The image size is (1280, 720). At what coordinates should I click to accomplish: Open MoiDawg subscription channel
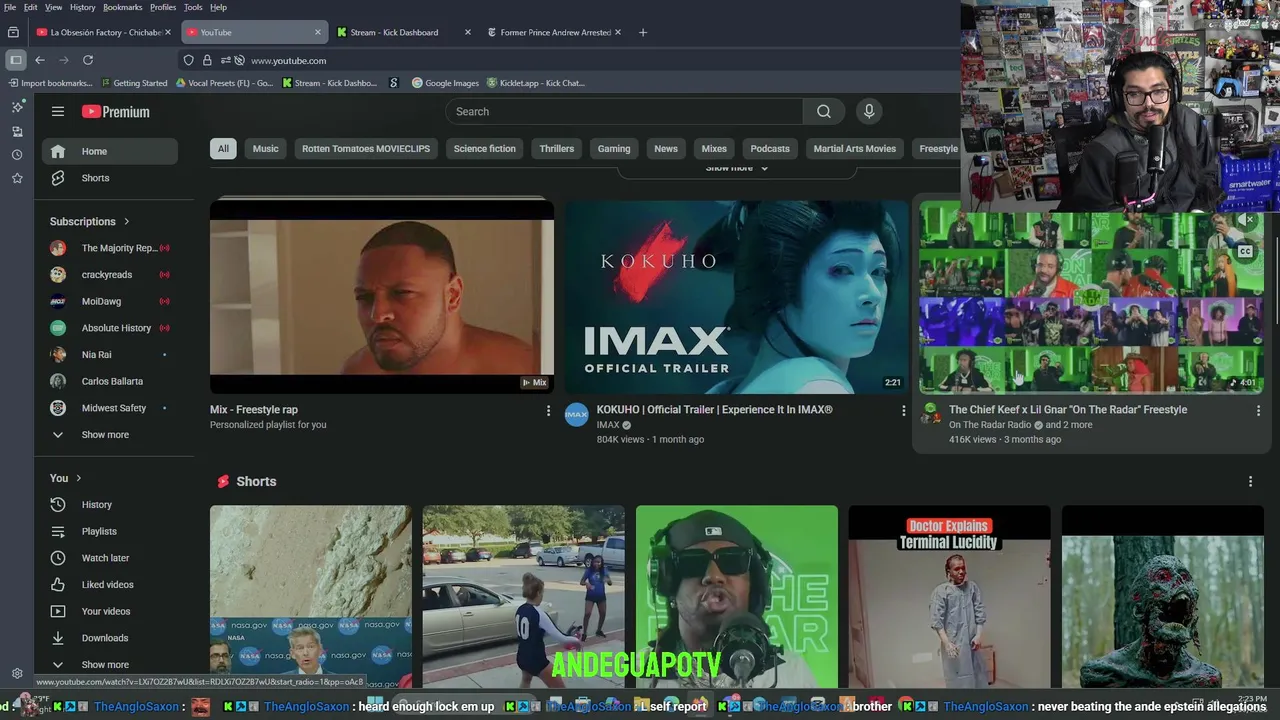point(110,301)
